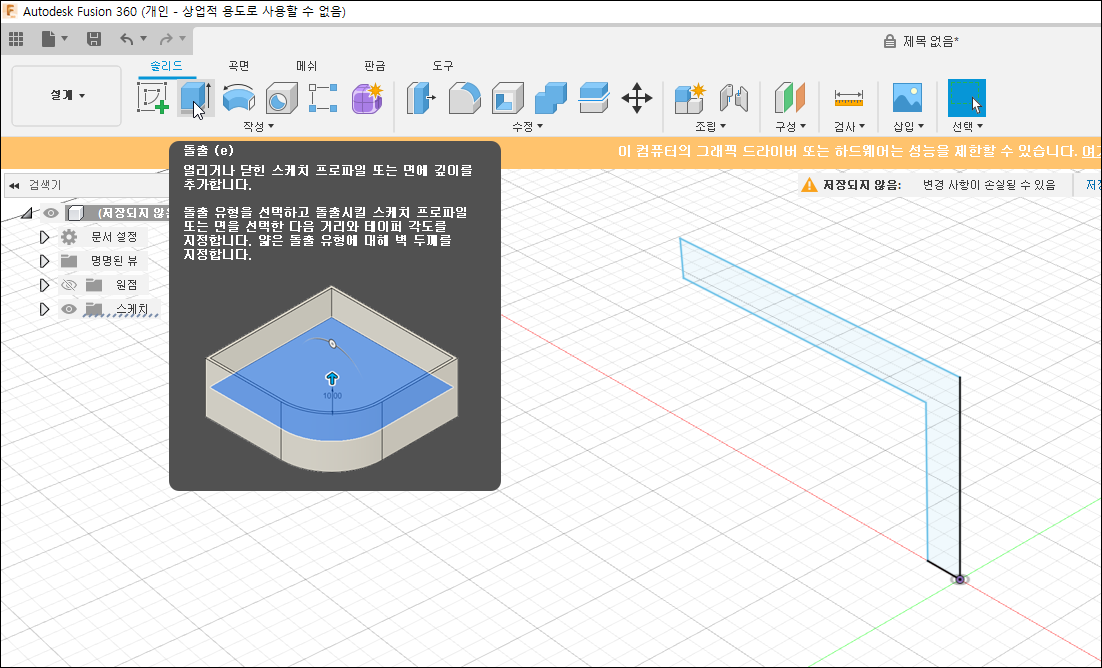1102x668 pixels.
Task: Select the Fillet tool
Action: coord(465,98)
